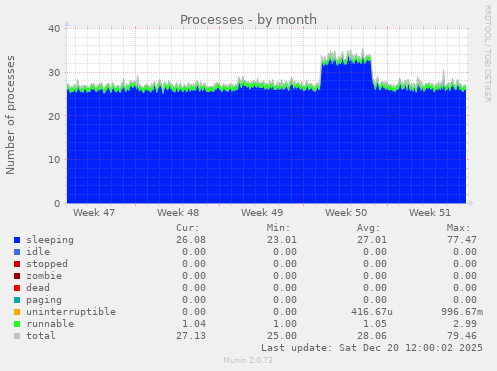This screenshot has width=497, height=371.
Task: Click the uninterruptible legend color swatch
Action: click(x=17, y=312)
